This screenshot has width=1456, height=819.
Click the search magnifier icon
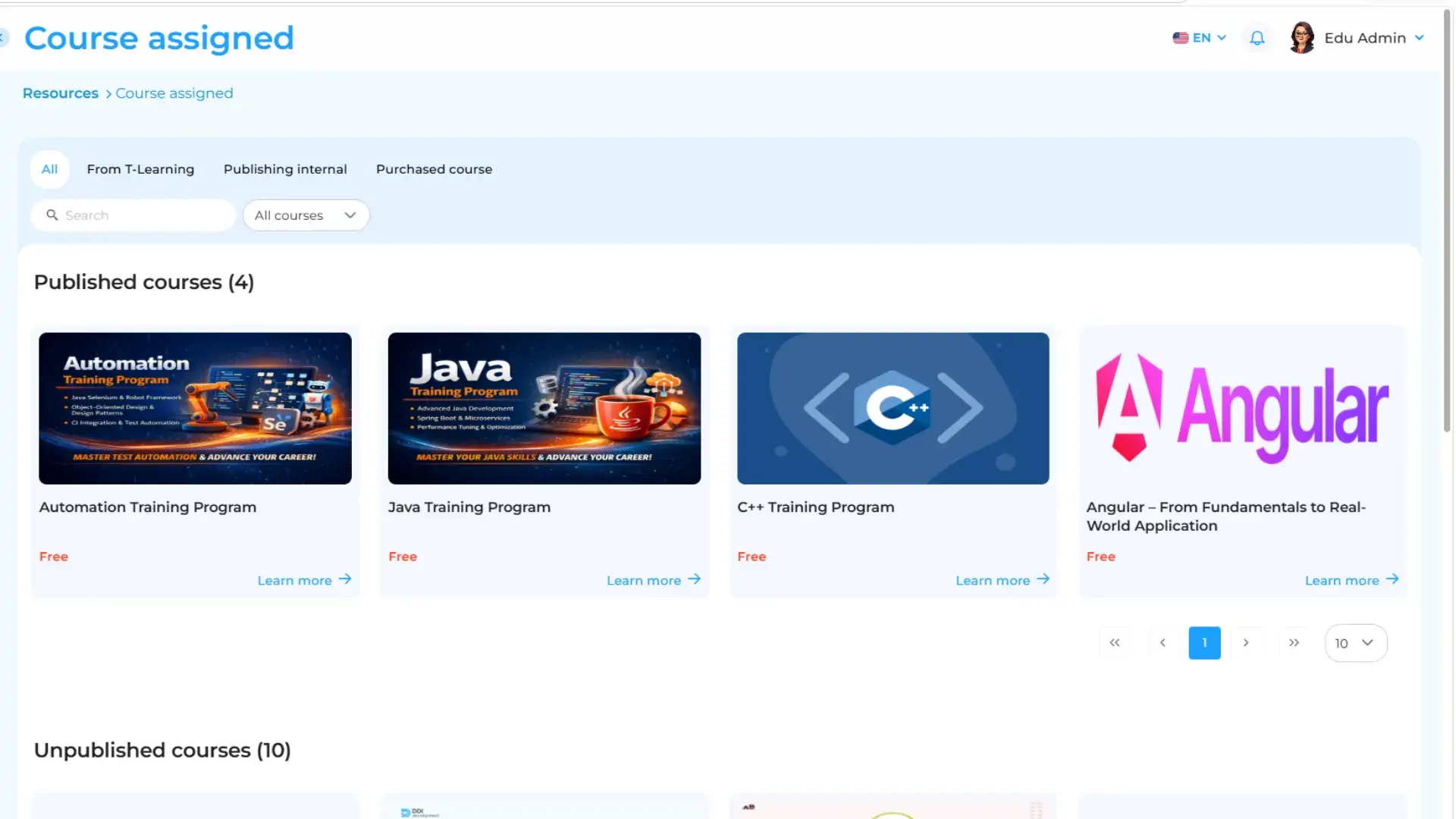click(x=52, y=215)
